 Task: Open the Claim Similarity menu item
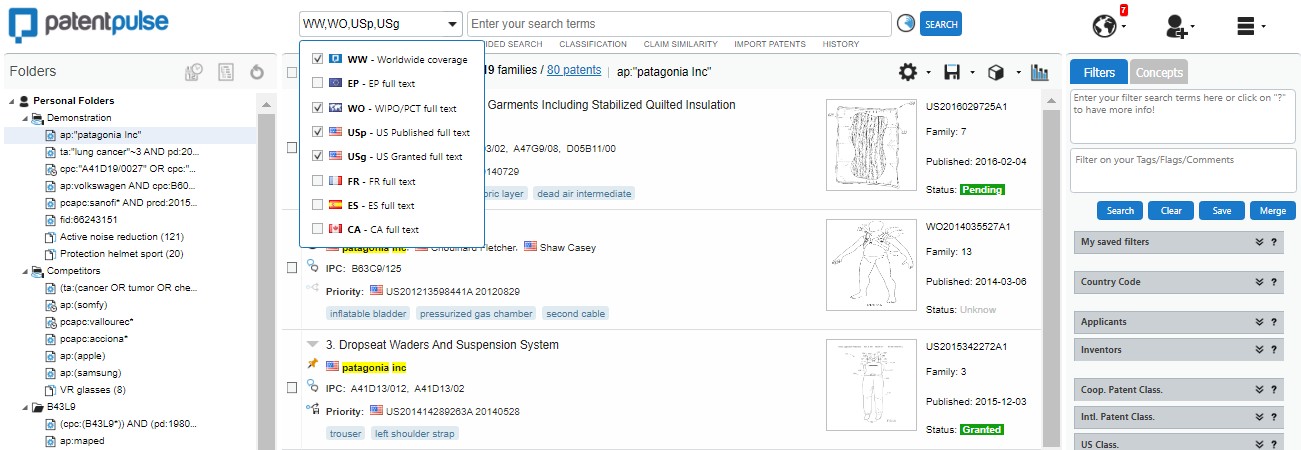pyautogui.click(x=680, y=44)
